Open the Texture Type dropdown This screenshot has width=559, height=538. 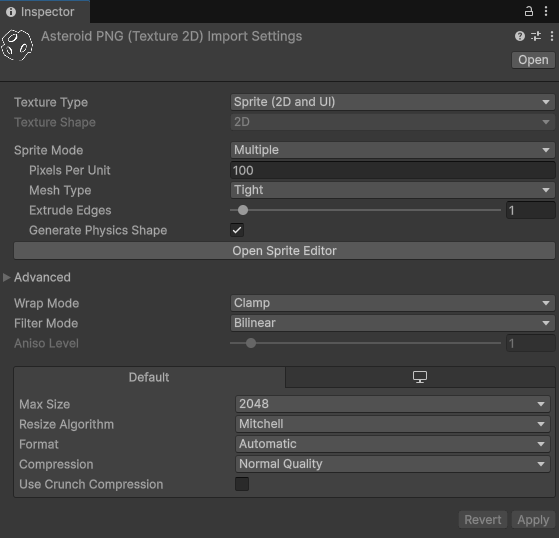[x=393, y=102]
